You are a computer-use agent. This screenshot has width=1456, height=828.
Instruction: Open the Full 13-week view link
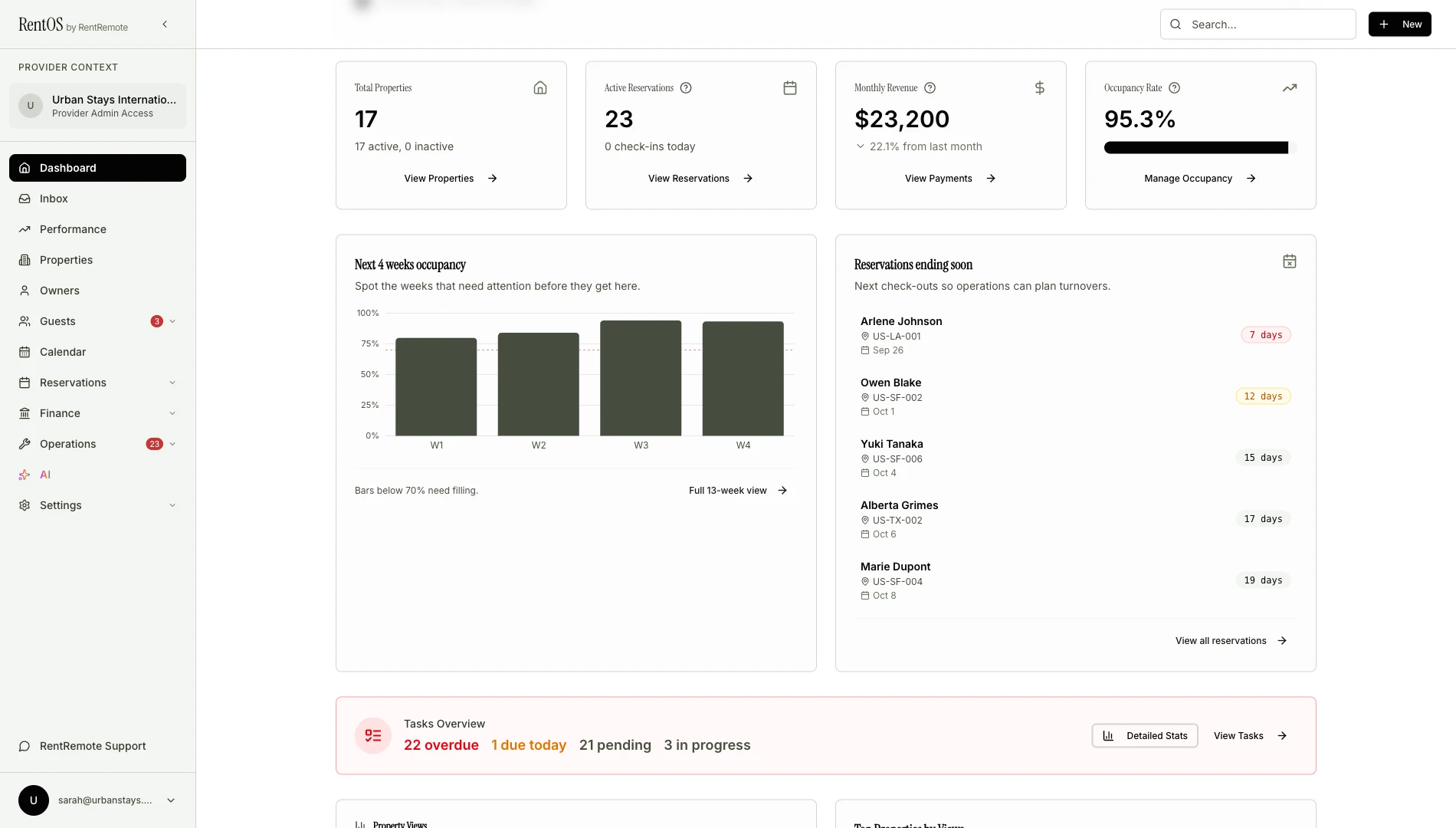(738, 491)
